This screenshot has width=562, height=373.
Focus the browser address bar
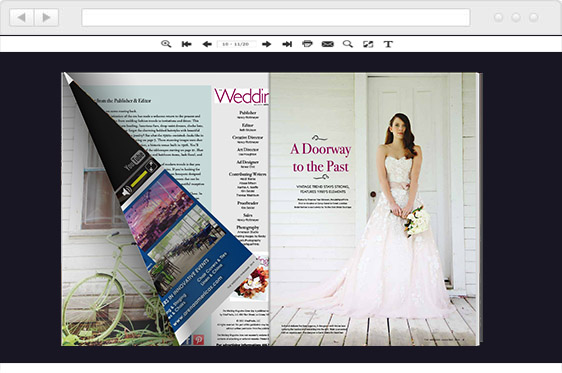(276, 18)
